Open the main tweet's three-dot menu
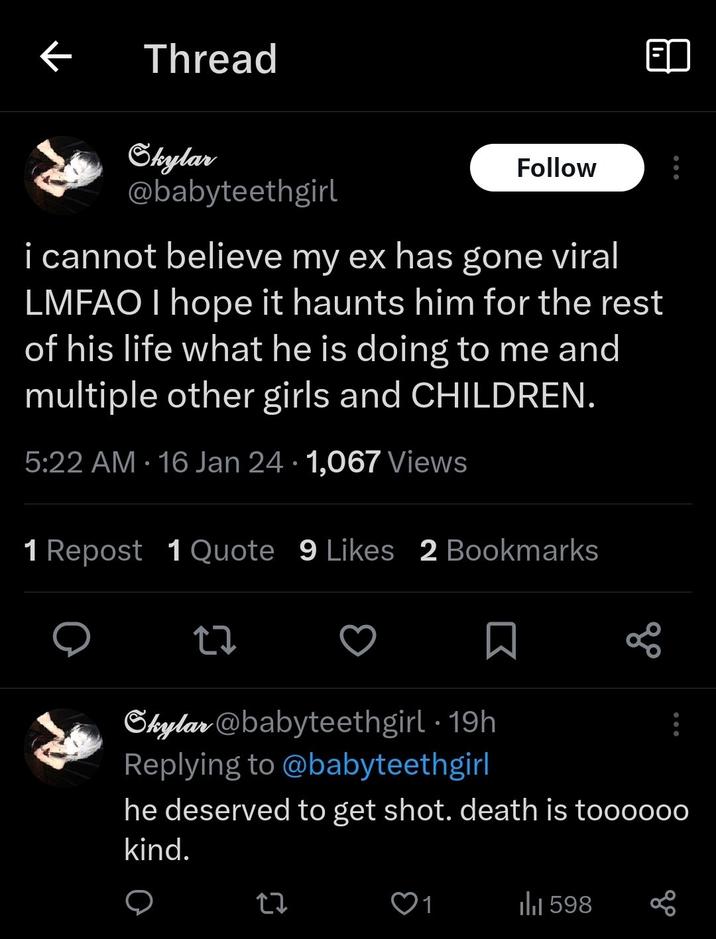The image size is (716, 939). coord(677,168)
